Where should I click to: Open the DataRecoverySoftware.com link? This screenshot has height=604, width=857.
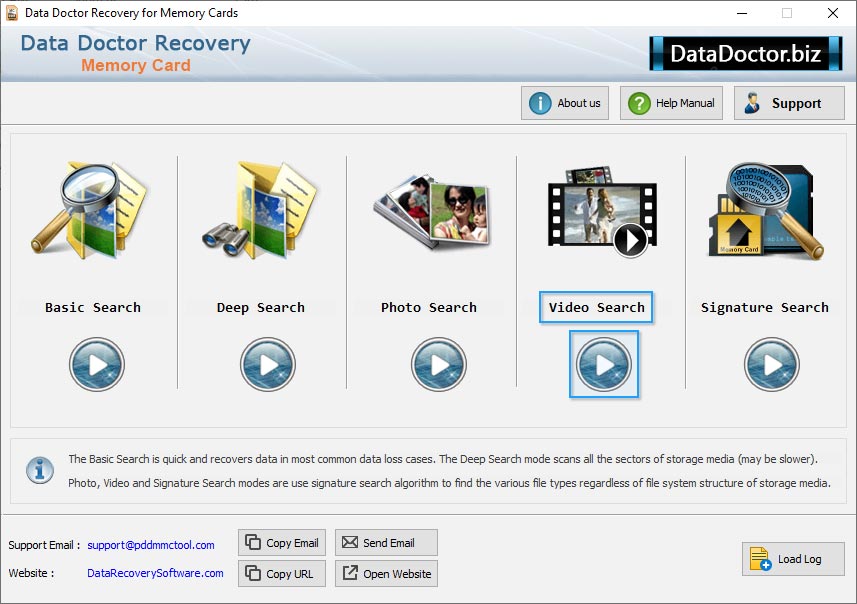pos(155,573)
